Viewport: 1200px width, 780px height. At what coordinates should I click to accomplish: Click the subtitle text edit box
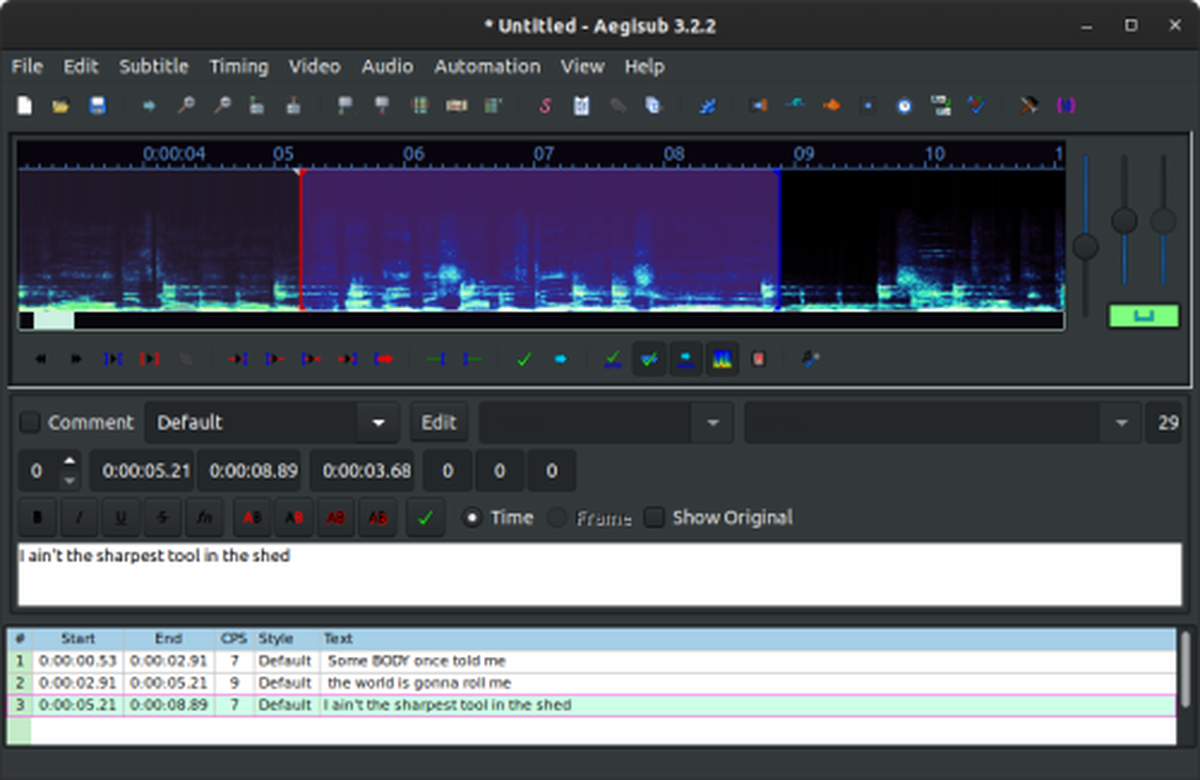coord(600,575)
